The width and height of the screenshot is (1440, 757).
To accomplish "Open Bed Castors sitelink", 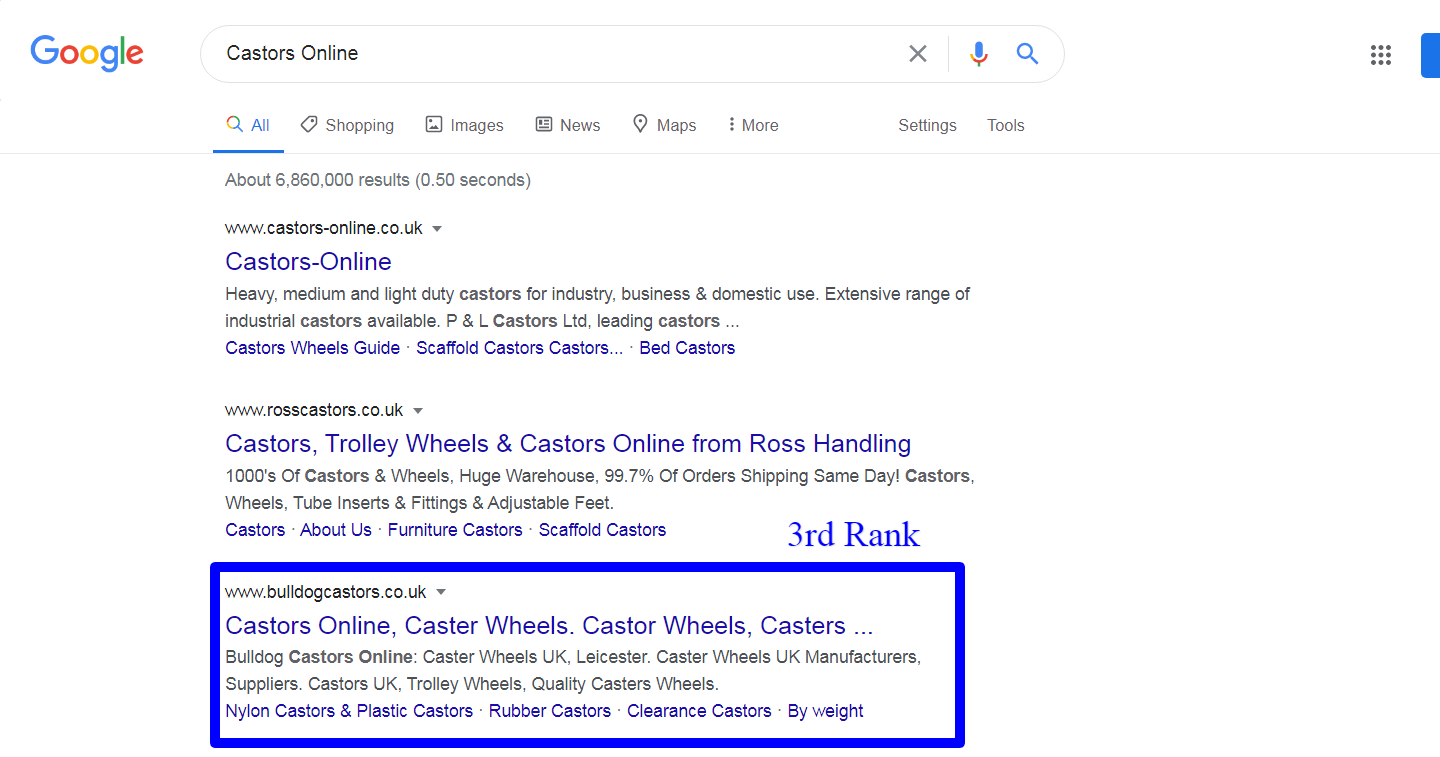I will (x=687, y=348).
